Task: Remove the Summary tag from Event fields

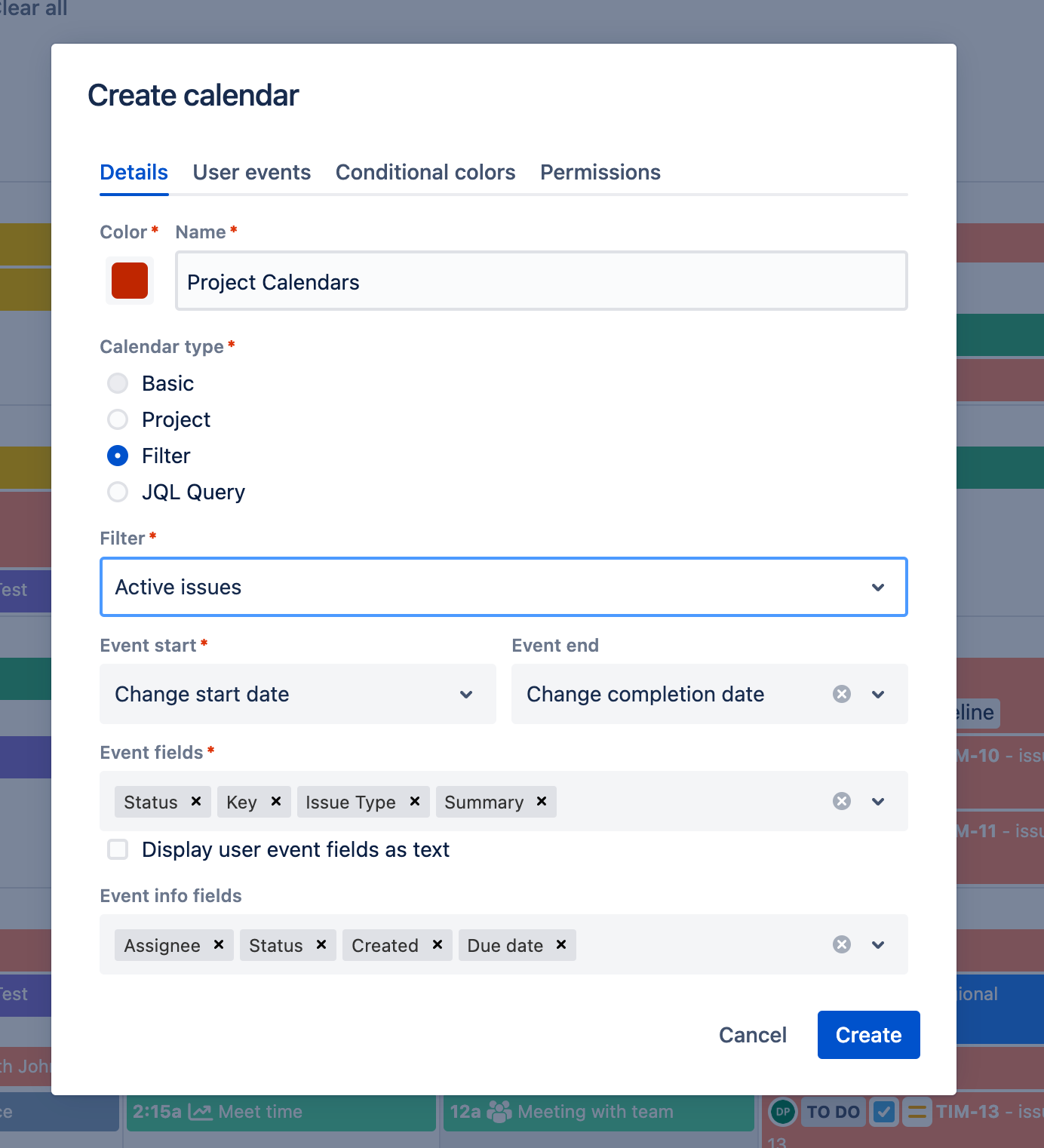Action: point(542,801)
